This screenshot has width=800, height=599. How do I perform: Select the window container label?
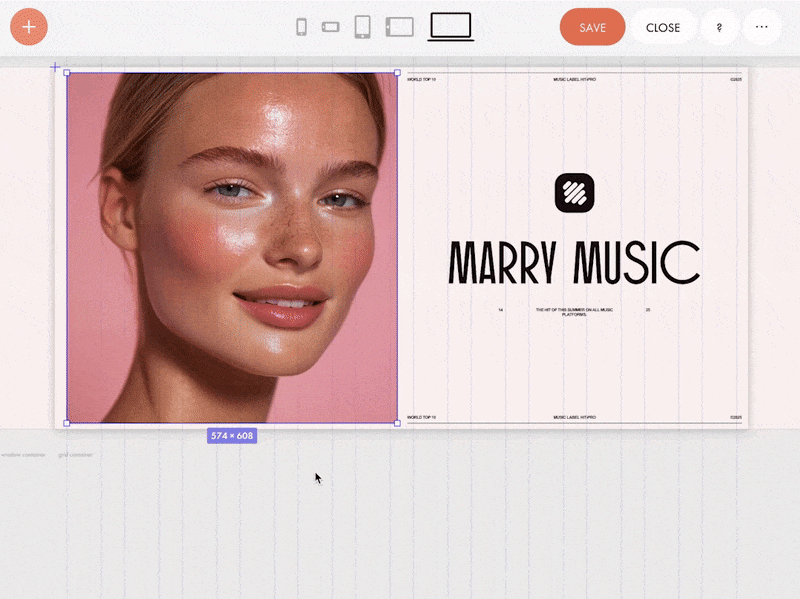pos(23,455)
